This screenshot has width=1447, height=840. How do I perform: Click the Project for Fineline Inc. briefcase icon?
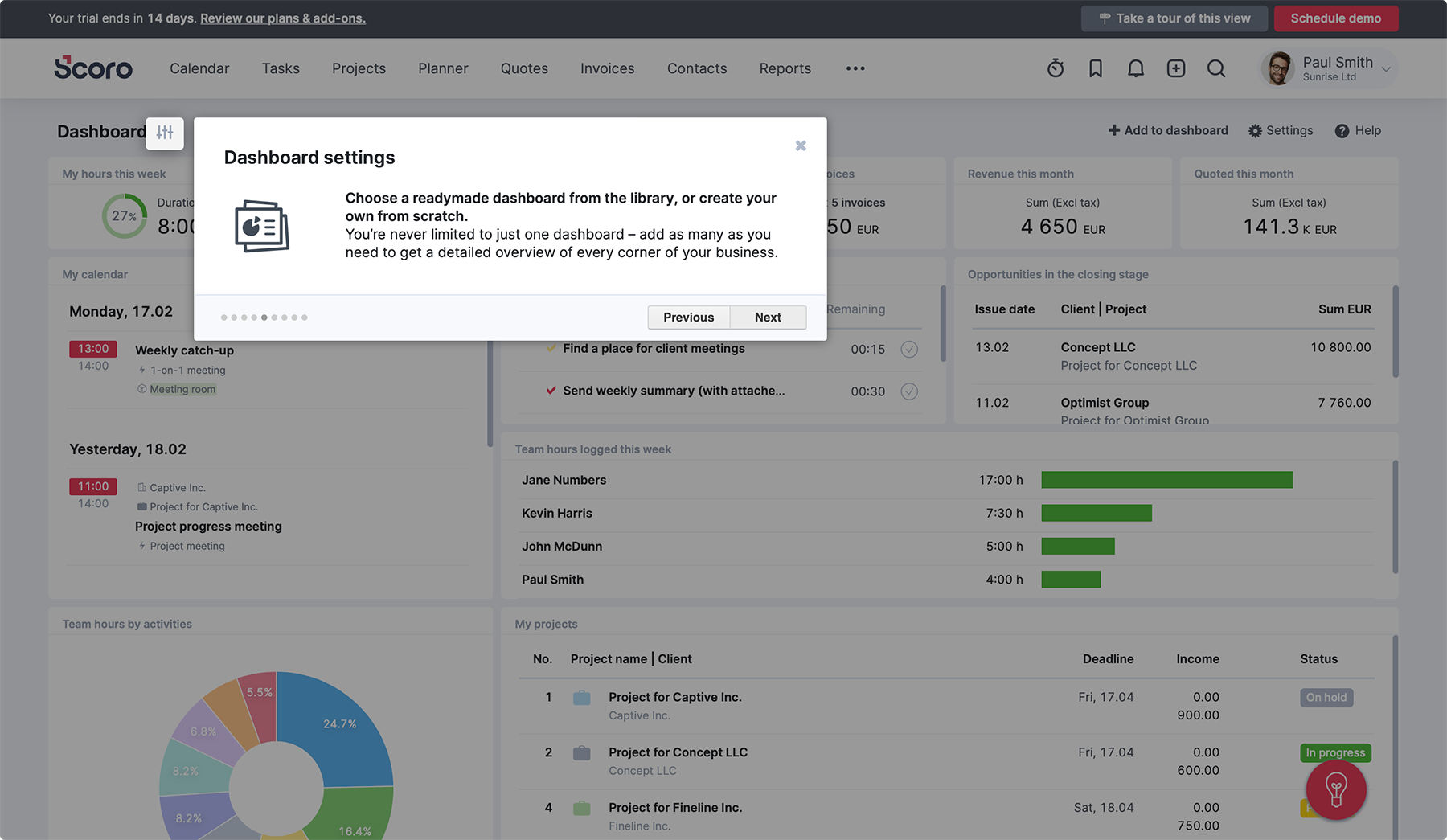[581, 809]
